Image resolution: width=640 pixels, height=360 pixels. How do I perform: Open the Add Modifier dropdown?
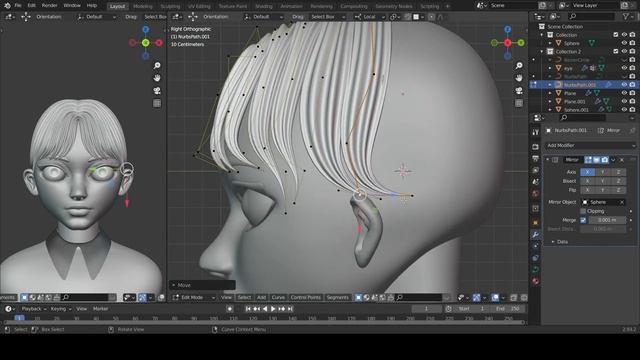coord(590,145)
